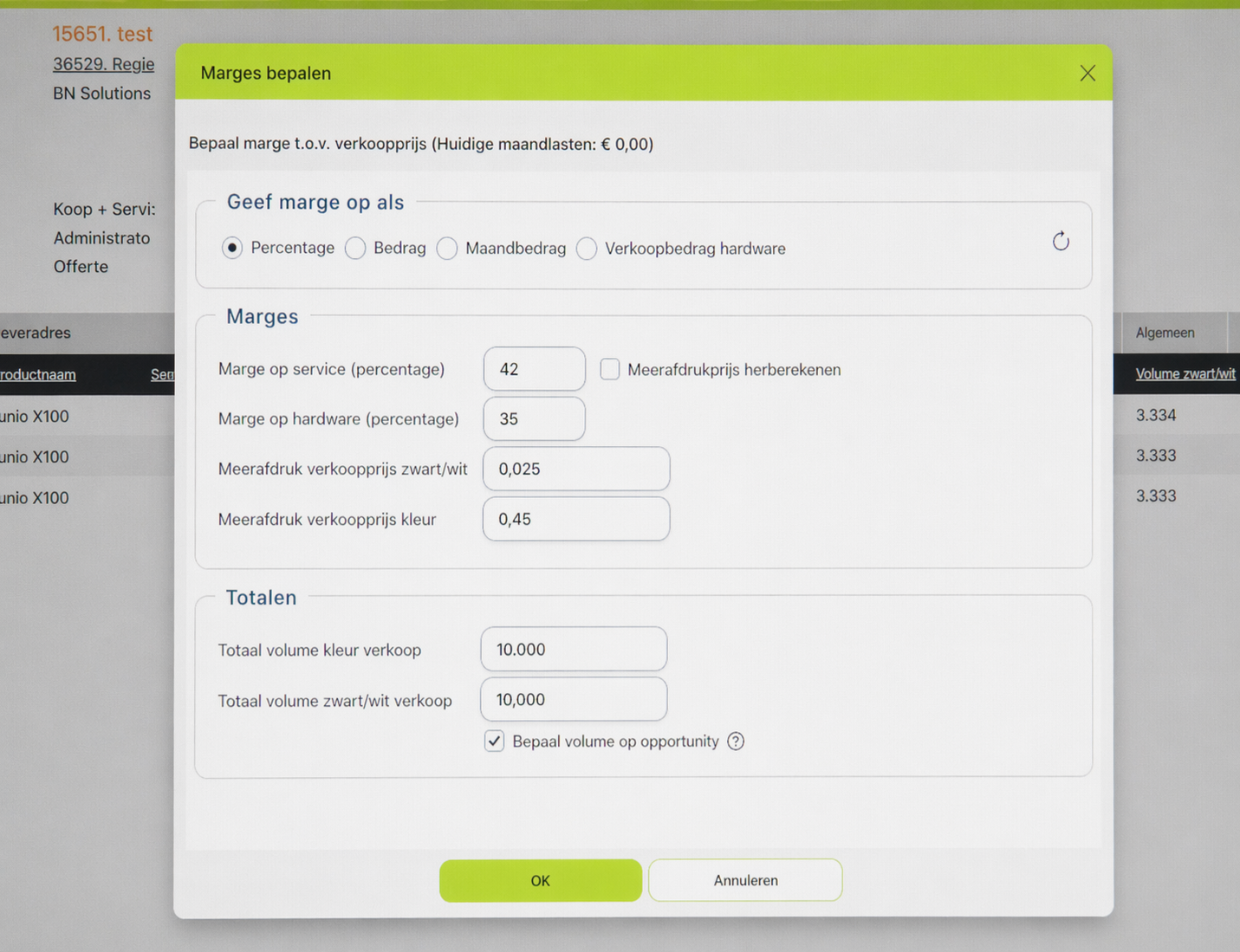Open the 36529. Regie link
Viewport: 1240px width, 952px height.
(x=103, y=64)
